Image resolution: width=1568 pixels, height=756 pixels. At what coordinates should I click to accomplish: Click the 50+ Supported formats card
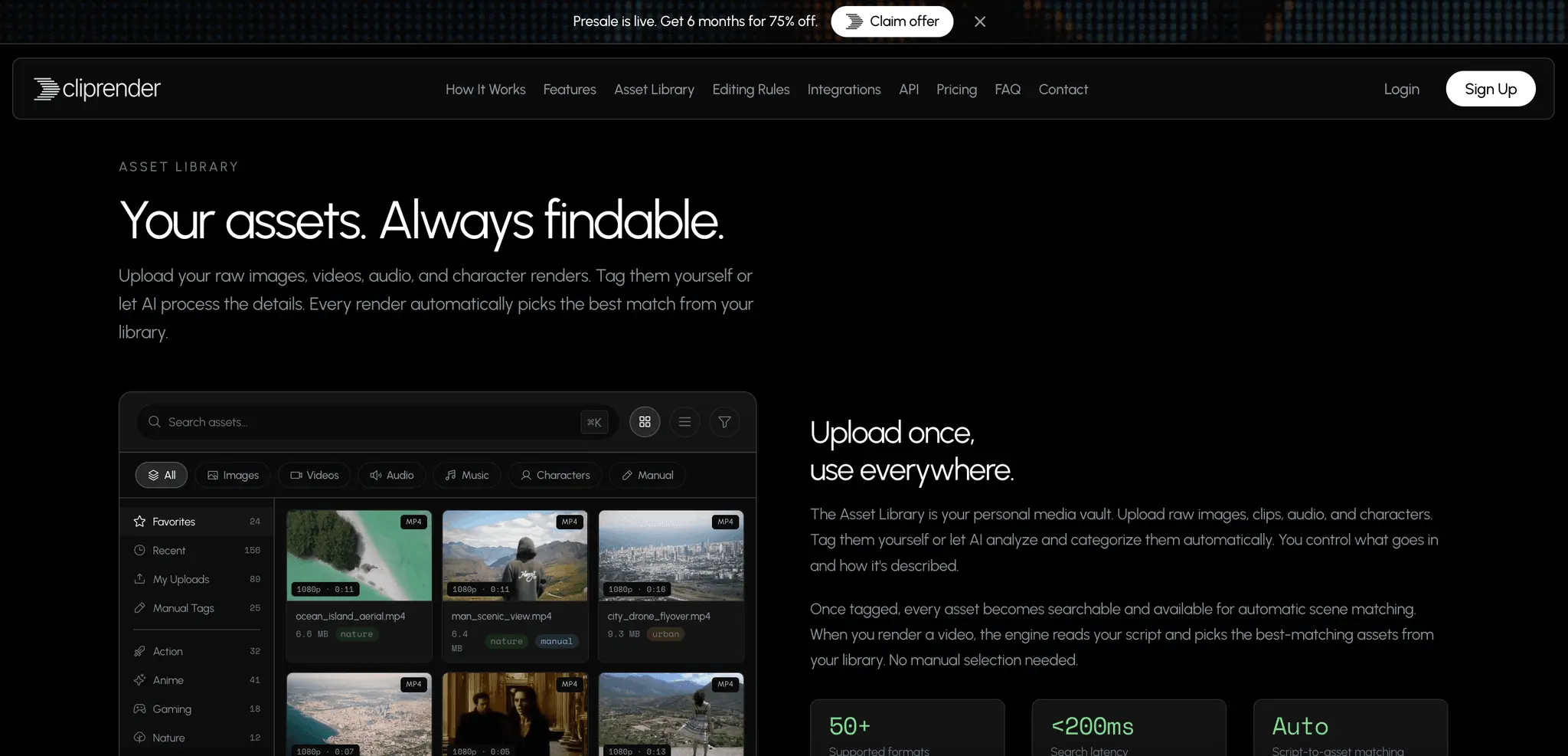coord(907,728)
